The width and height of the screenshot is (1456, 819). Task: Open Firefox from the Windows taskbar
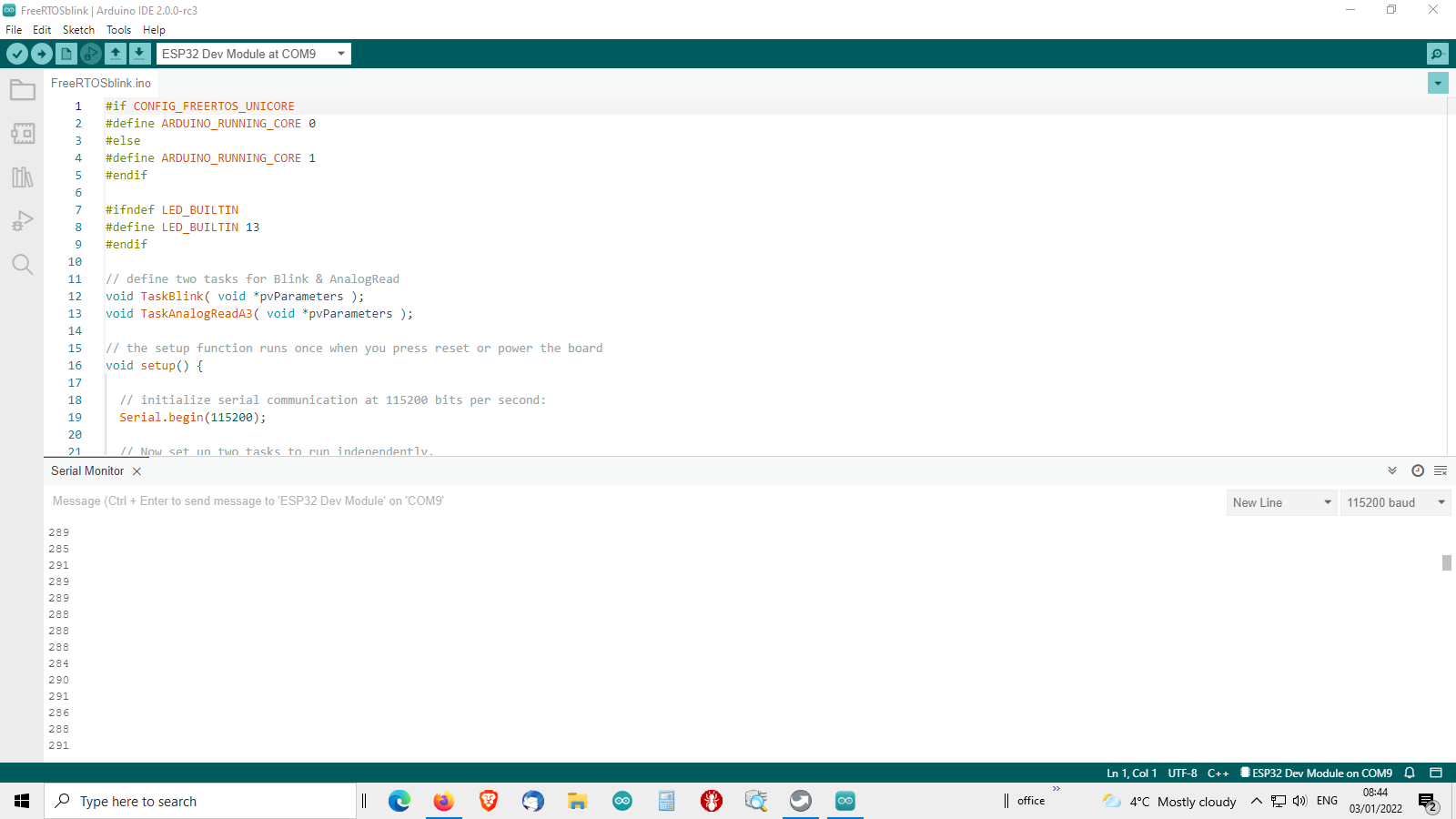point(443,801)
